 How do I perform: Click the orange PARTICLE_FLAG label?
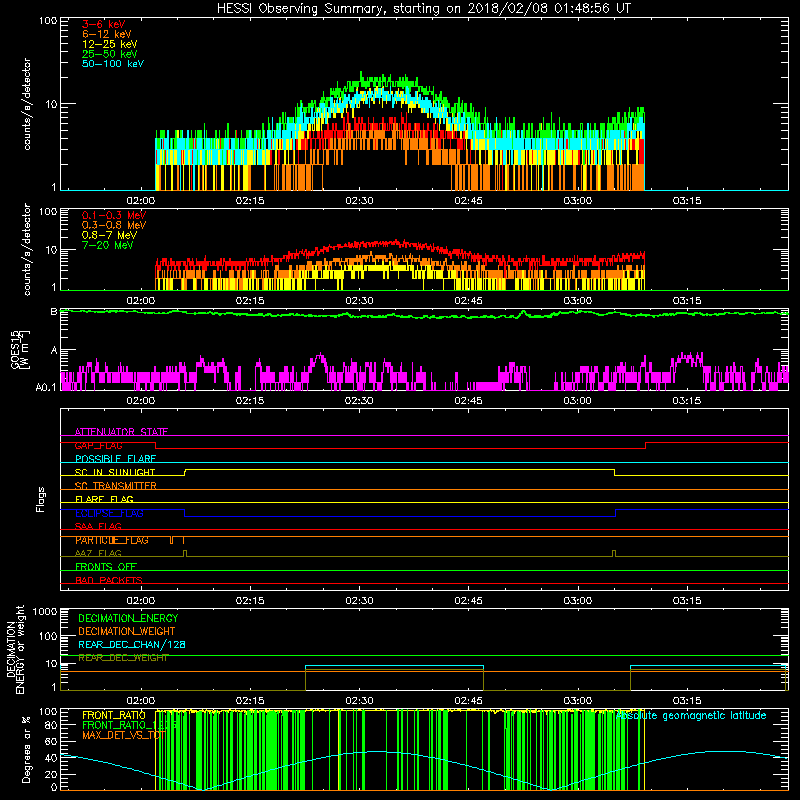coord(112,540)
